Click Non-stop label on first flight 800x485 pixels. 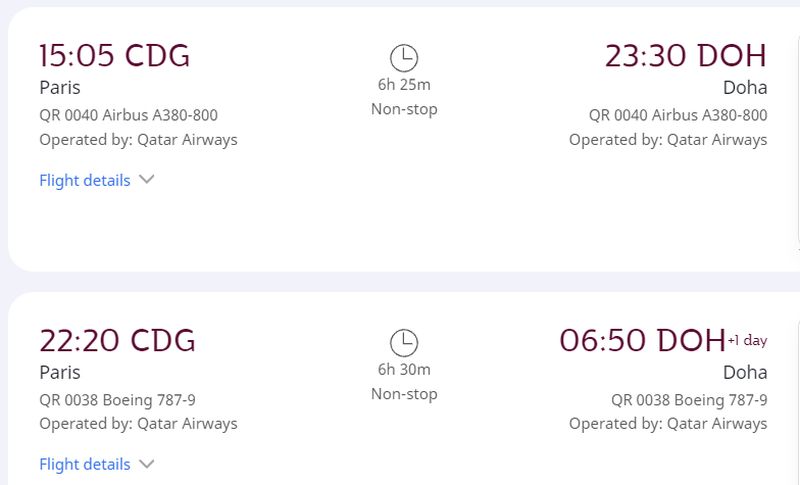click(404, 109)
